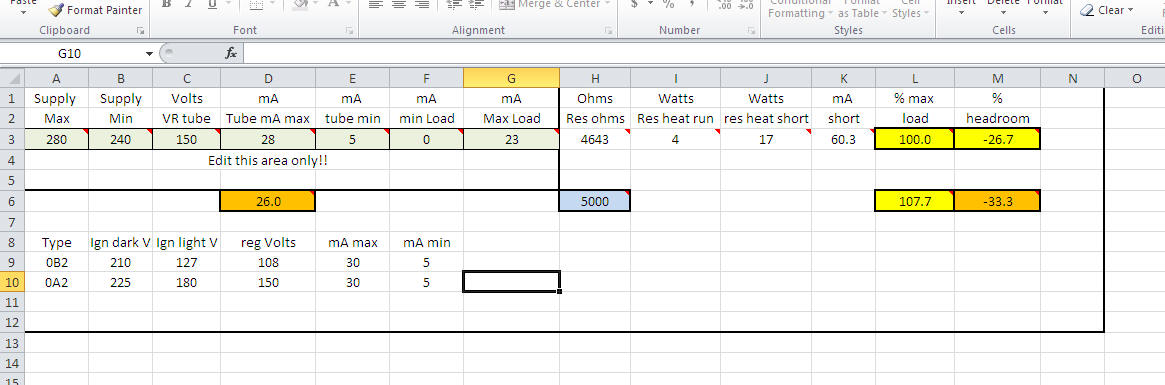Select the orange cell showing 26.0
Viewport: 1165px width, 385px height.
[x=267, y=201]
